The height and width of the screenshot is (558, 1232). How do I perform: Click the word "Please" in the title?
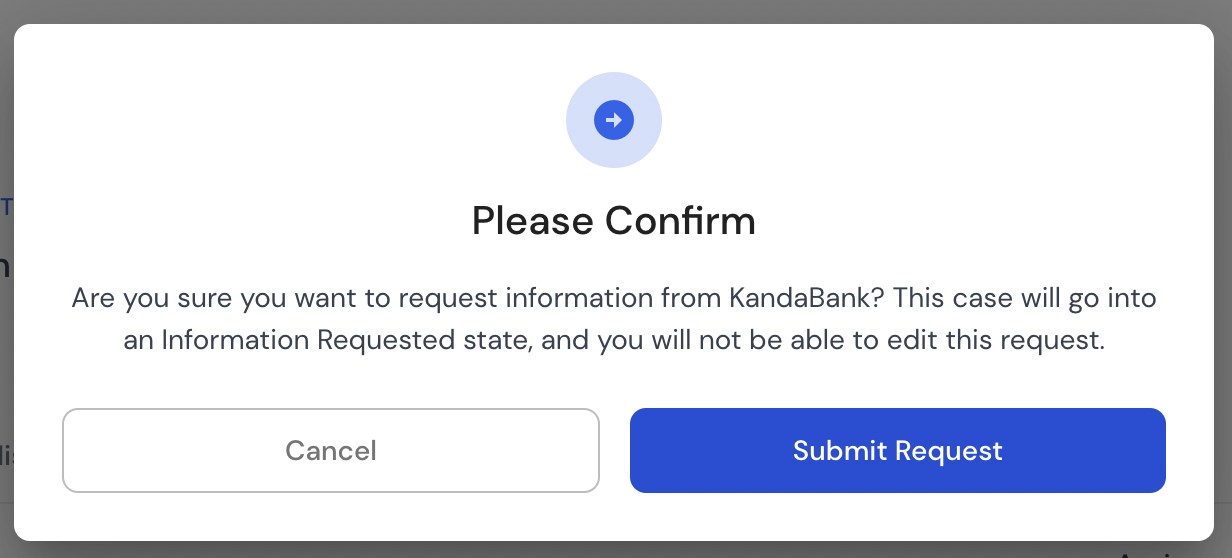click(532, 221)
